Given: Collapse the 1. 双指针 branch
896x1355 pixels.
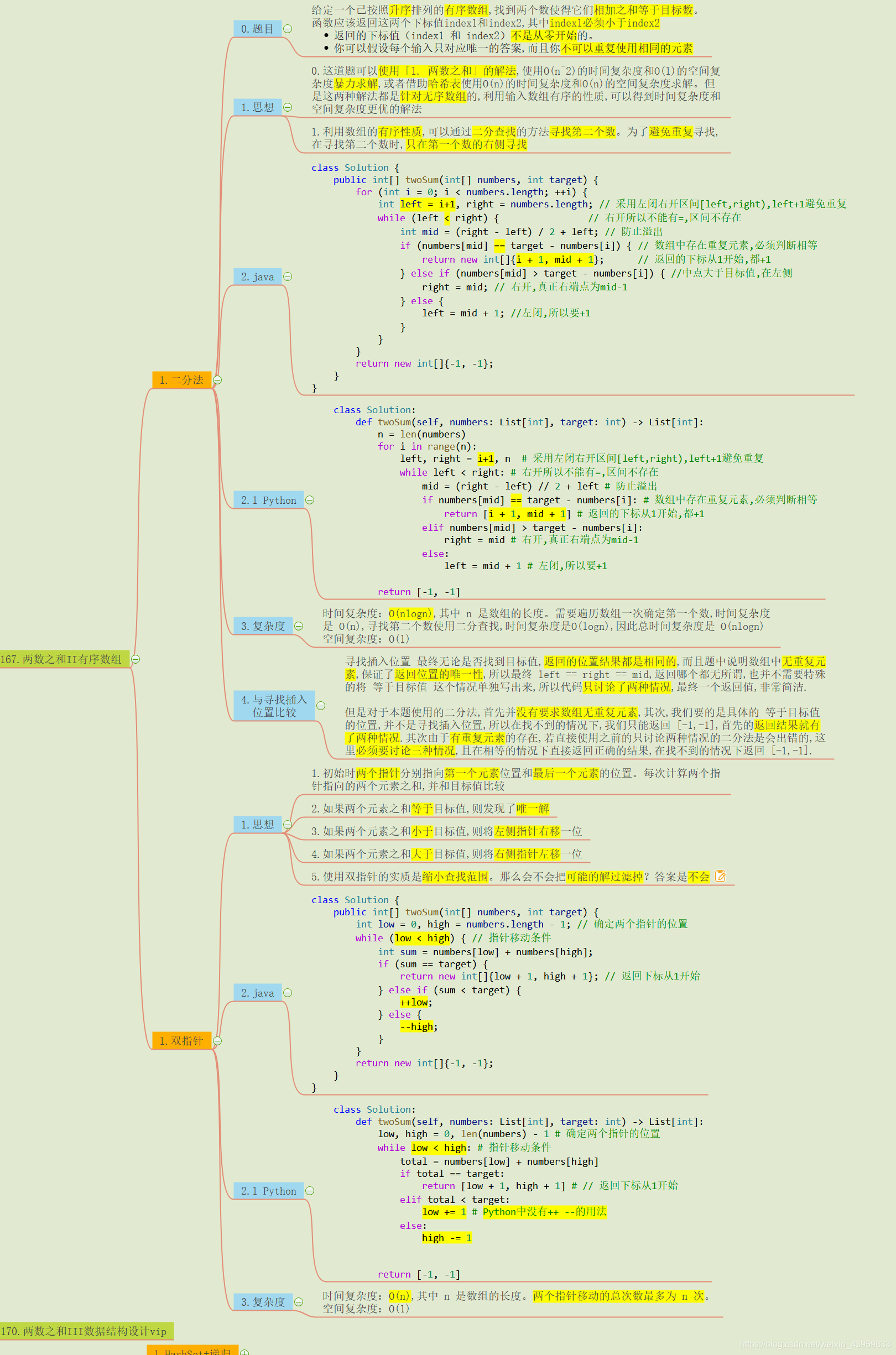Looking at the screenshot, I should pos(218,1041).
